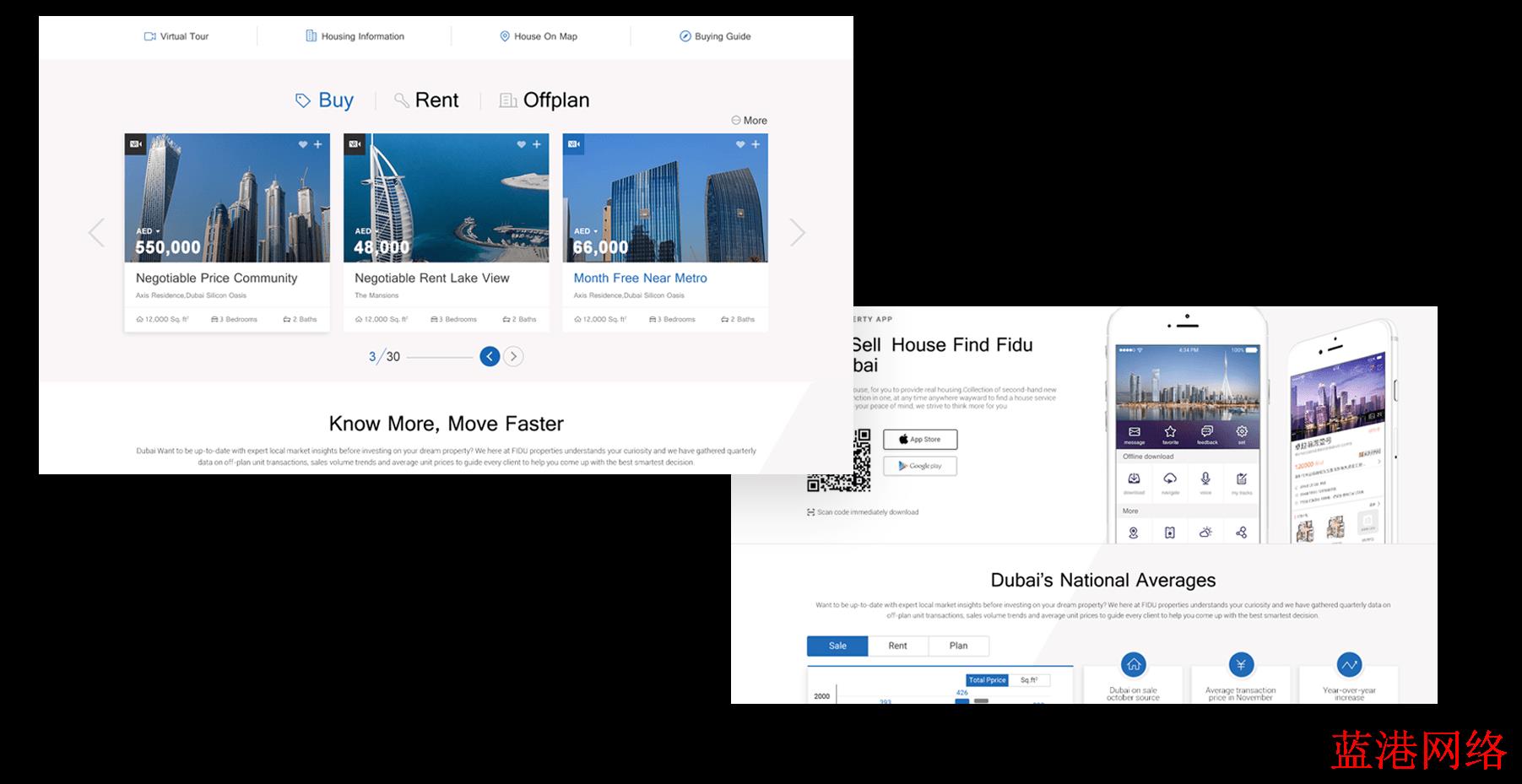Screen dimensions: 1522x784
Task: Click plus icon on Month Free Near Metro card
Action: pyautogui.click(x=756, y=144)
